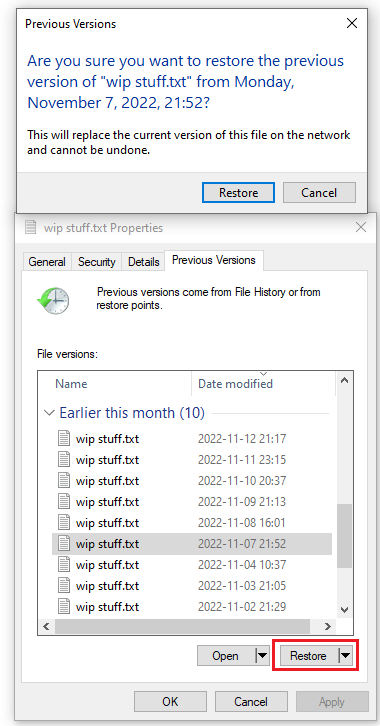Click the file icon for the 2022-11-12 21:17 version

click(64, 438)
